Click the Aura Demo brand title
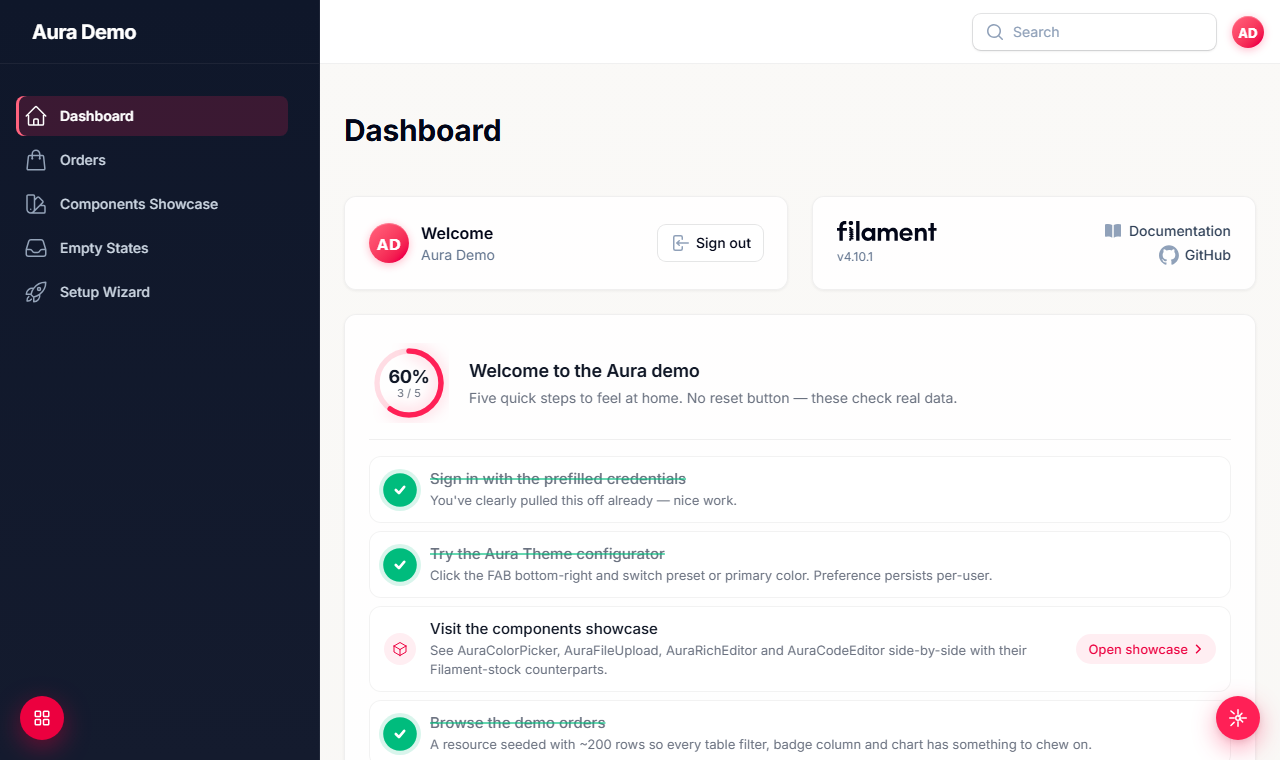The height and width of the screenshot is (760, 1280). [84, 32]
